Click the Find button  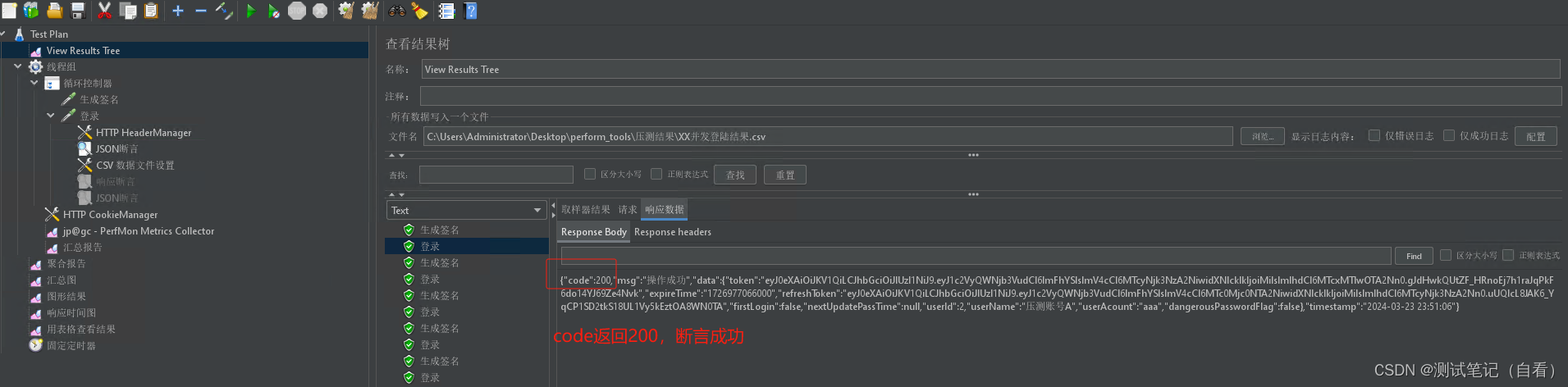coord(1414,256)
